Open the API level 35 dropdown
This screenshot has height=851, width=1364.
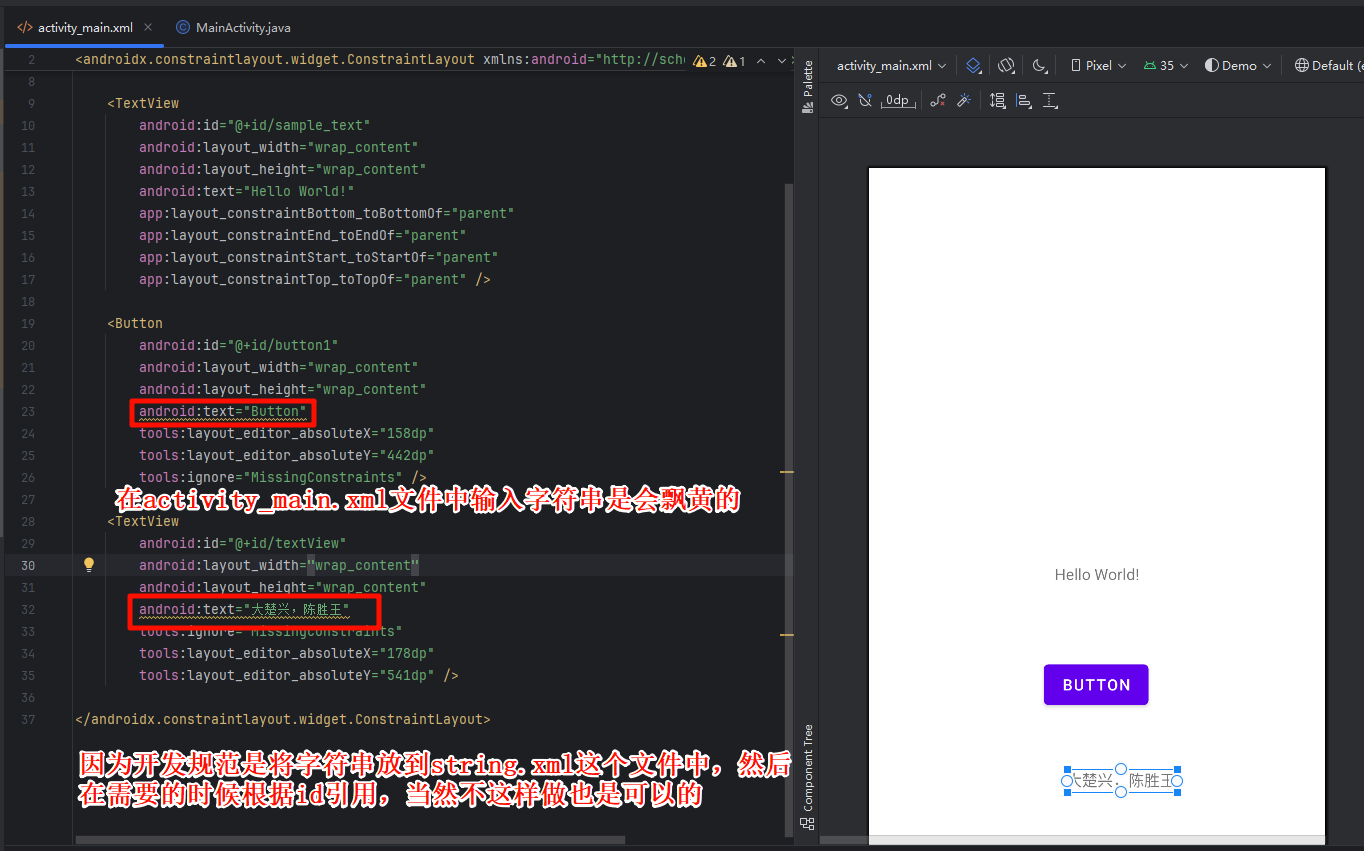coord(1166,65)
